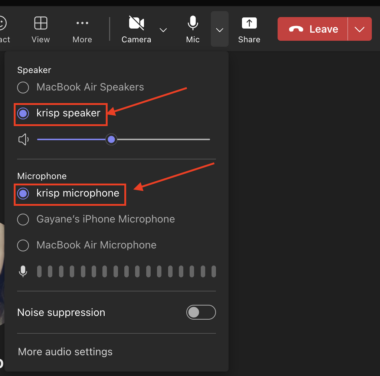Click the Microphone section heading
Viewport: 380px width, 376px height.
tap(42, 176)
